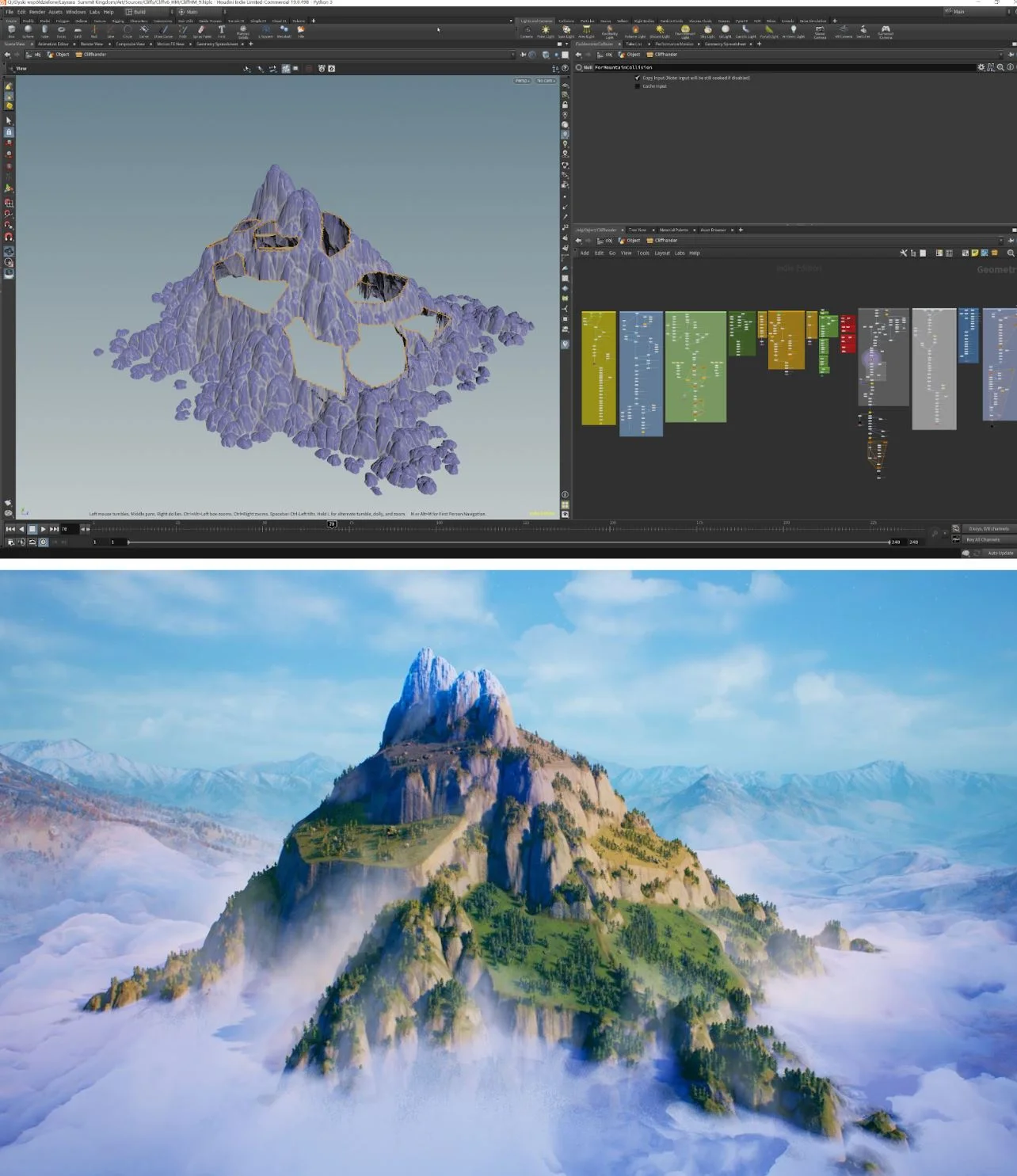Click the timeline current frame marker

click(x=332, y=523)
